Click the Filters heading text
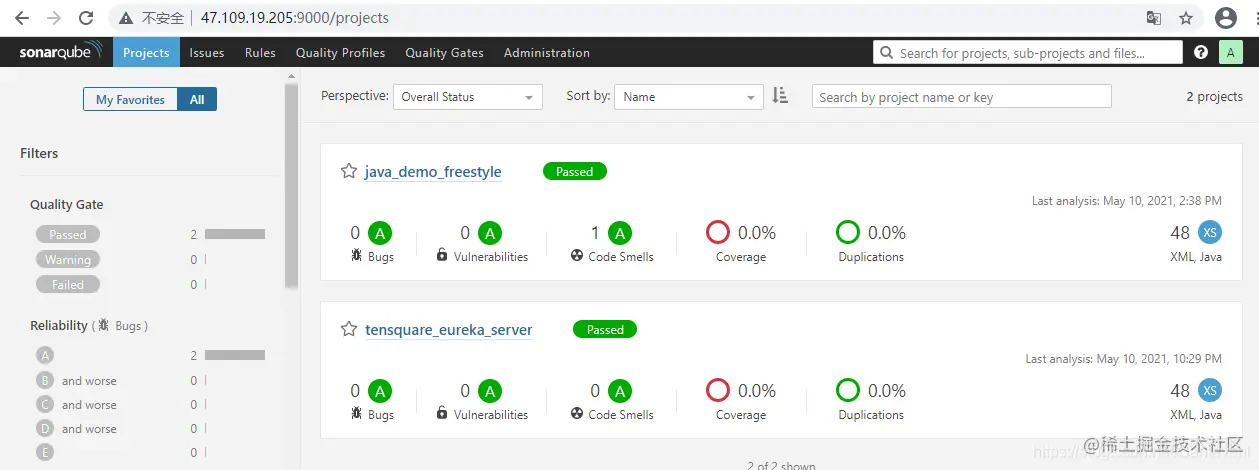 [39, 153]
